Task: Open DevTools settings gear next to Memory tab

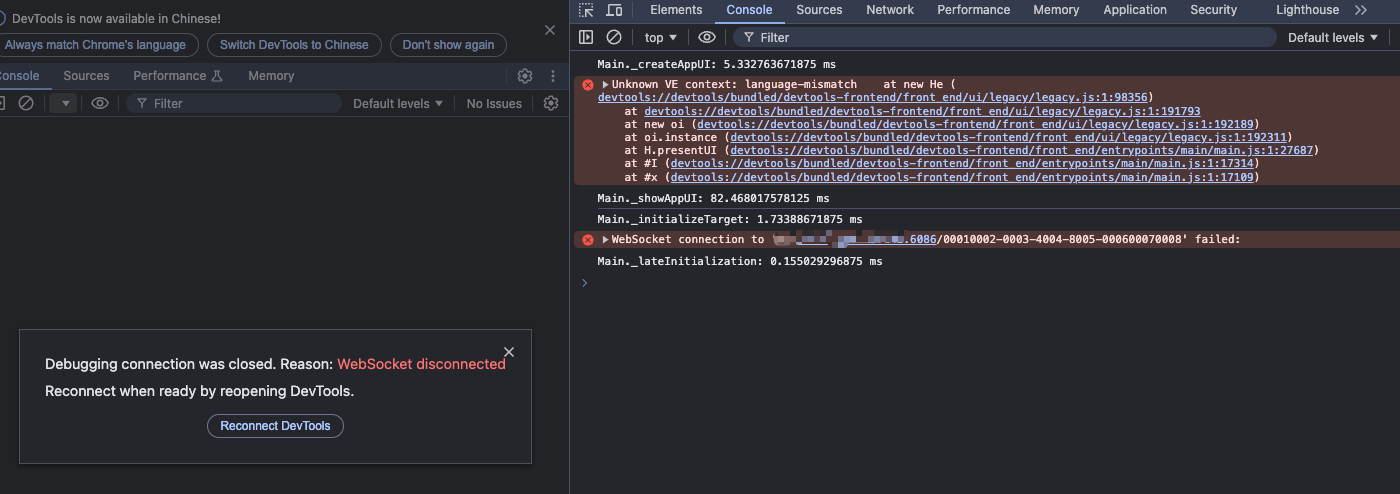Action: pyautogui.click(x=525, y=76)
